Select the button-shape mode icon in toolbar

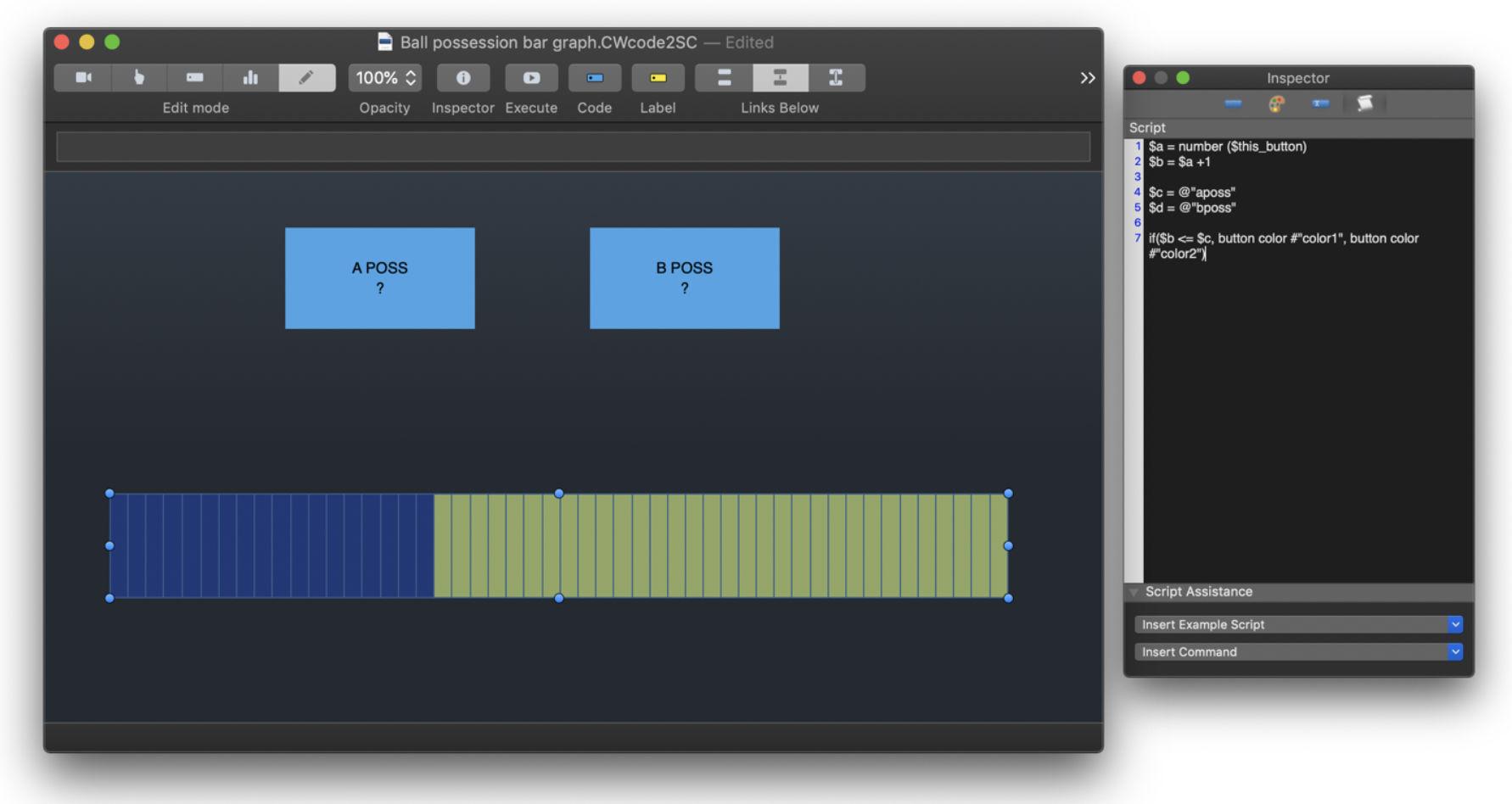point(194,77)
